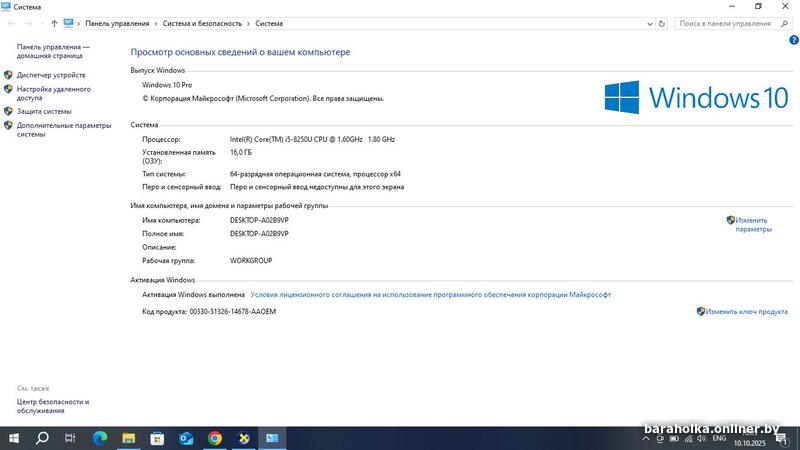Open File Explorer from taskbar
Viewport: 800px width, 450px height.
click(129, 438)
